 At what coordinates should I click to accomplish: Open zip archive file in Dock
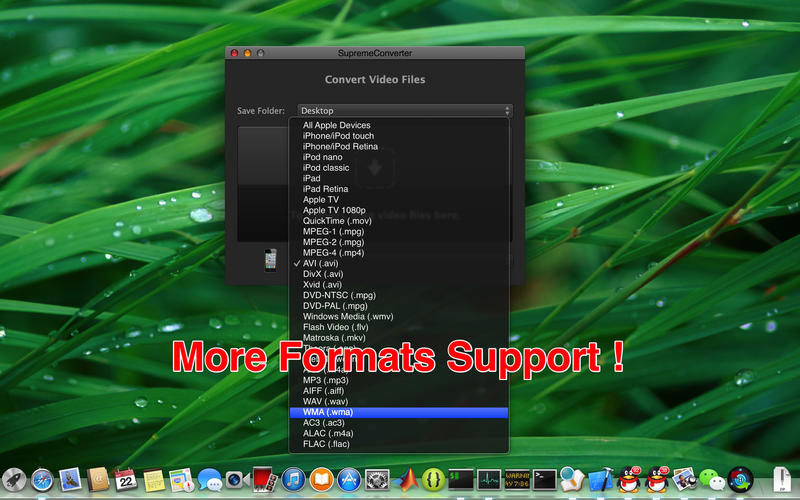(x=781, y=480)
